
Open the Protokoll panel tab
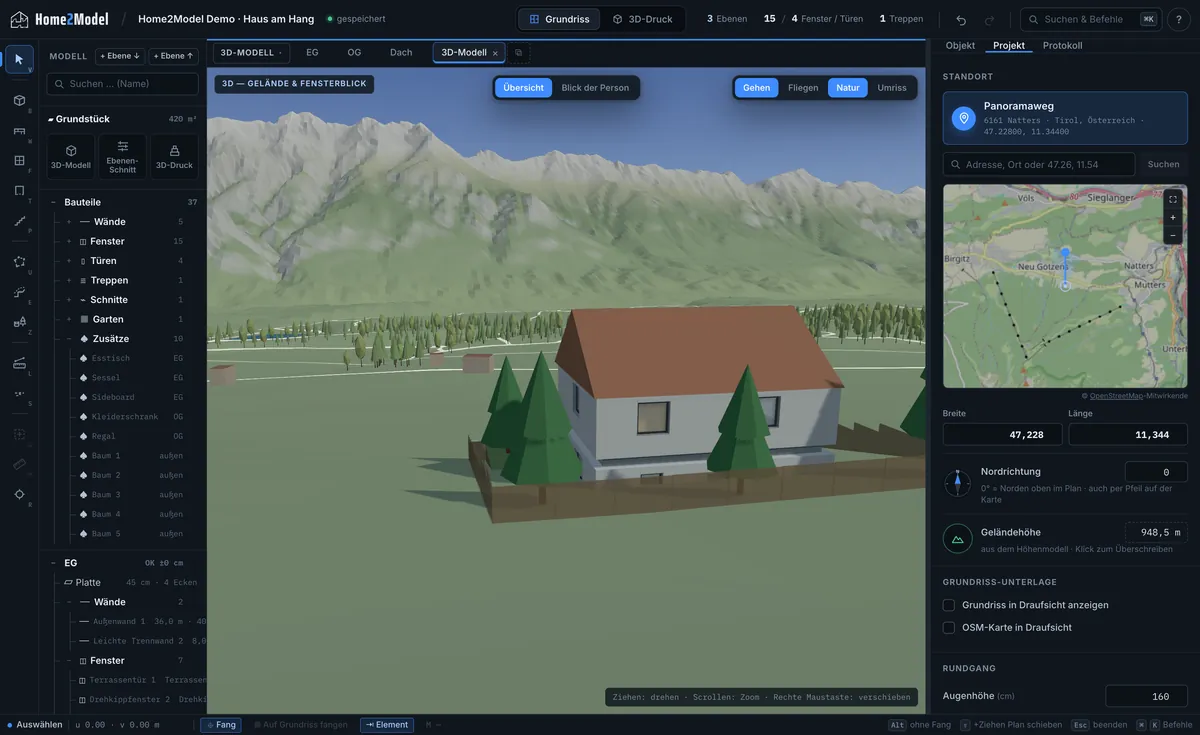[x=1062, y=46]
